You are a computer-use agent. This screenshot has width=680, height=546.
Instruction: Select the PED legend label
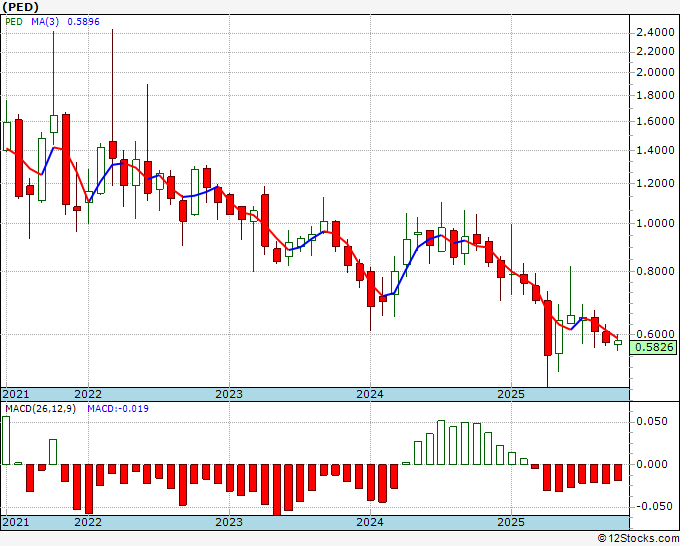(x=14, y=22)
